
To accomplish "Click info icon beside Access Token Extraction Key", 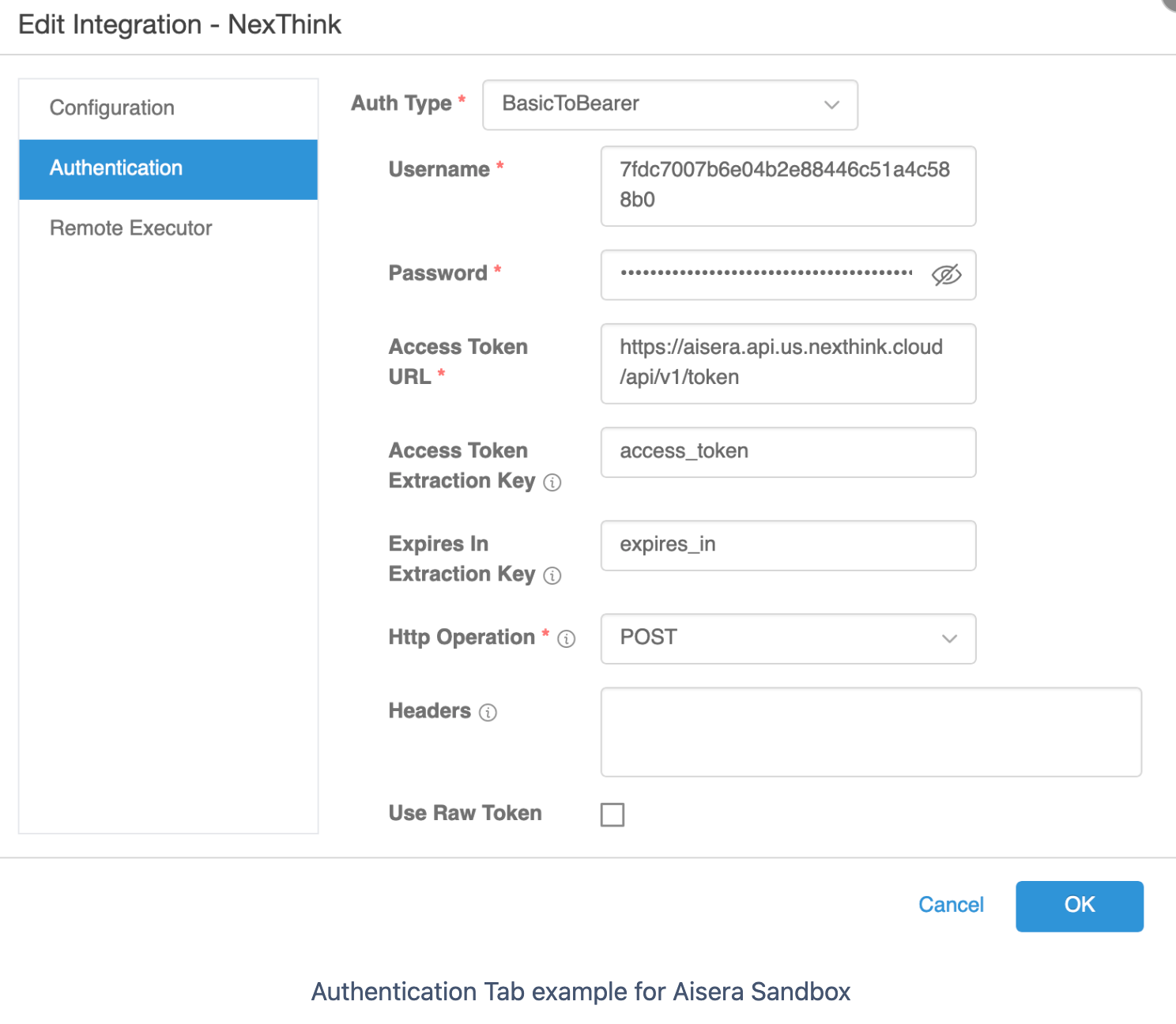I will (x=552, y=483).
